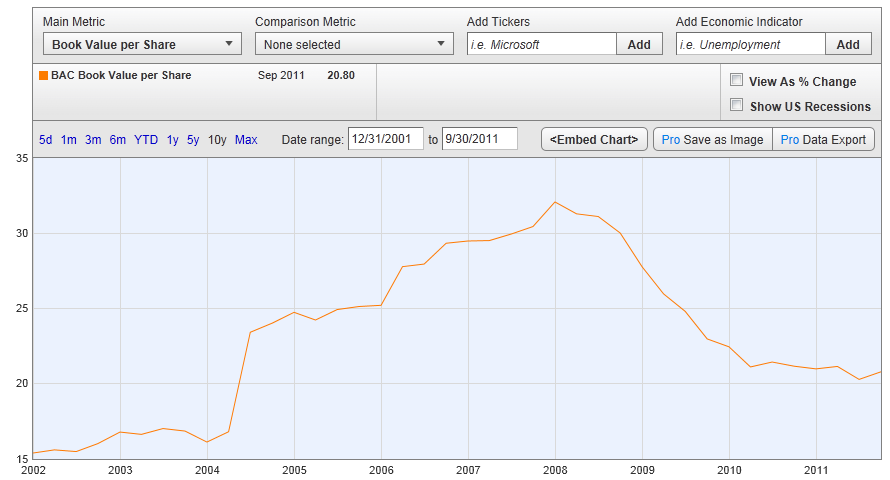This screenshot has height=480, width=890.
Task: Click Pro Data Export button
Action: pos(824,140)
